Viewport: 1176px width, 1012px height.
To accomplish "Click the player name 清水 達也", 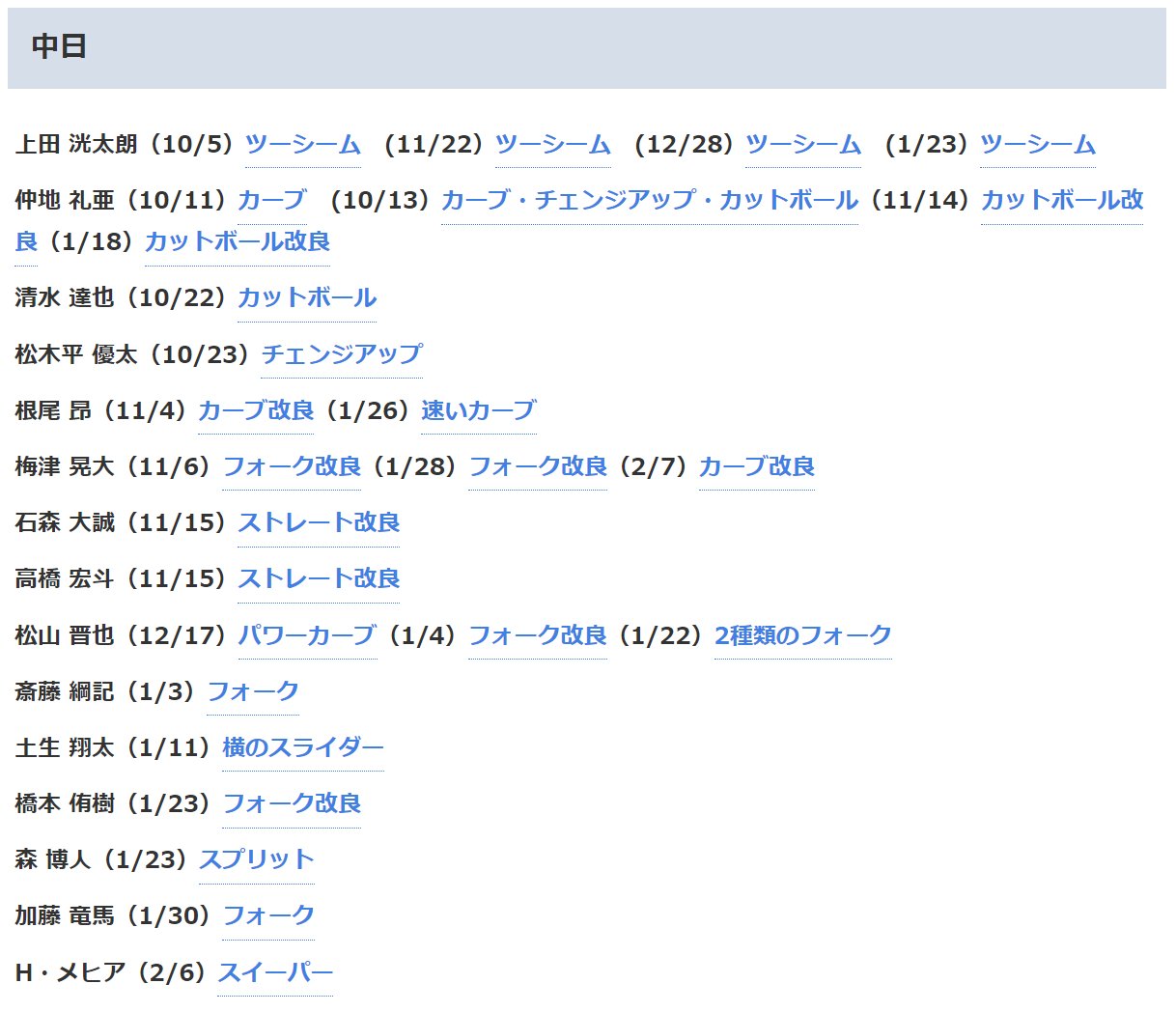I will tap(66, 298).
